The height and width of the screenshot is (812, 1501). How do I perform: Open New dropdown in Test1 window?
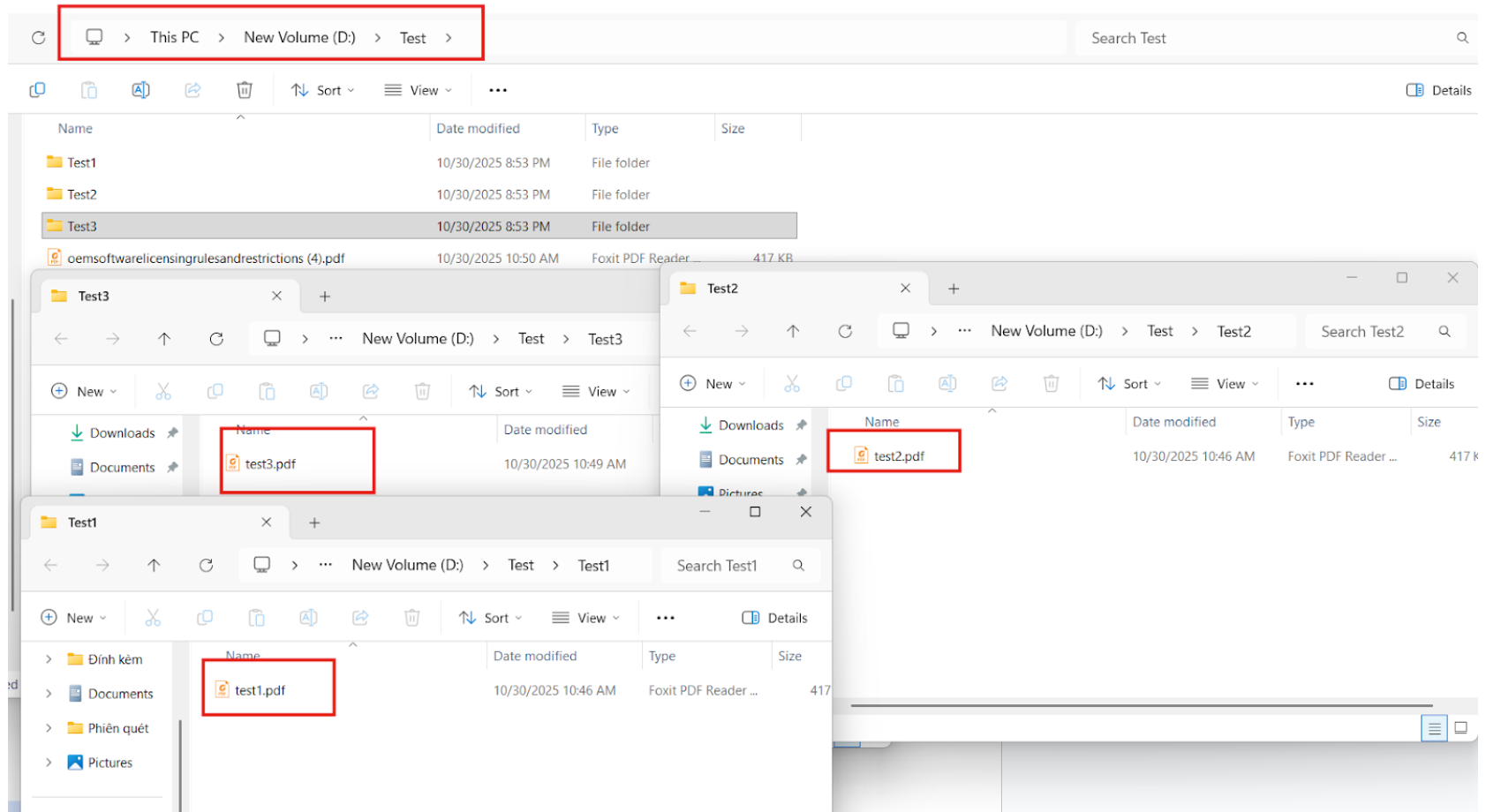(73, 618)
